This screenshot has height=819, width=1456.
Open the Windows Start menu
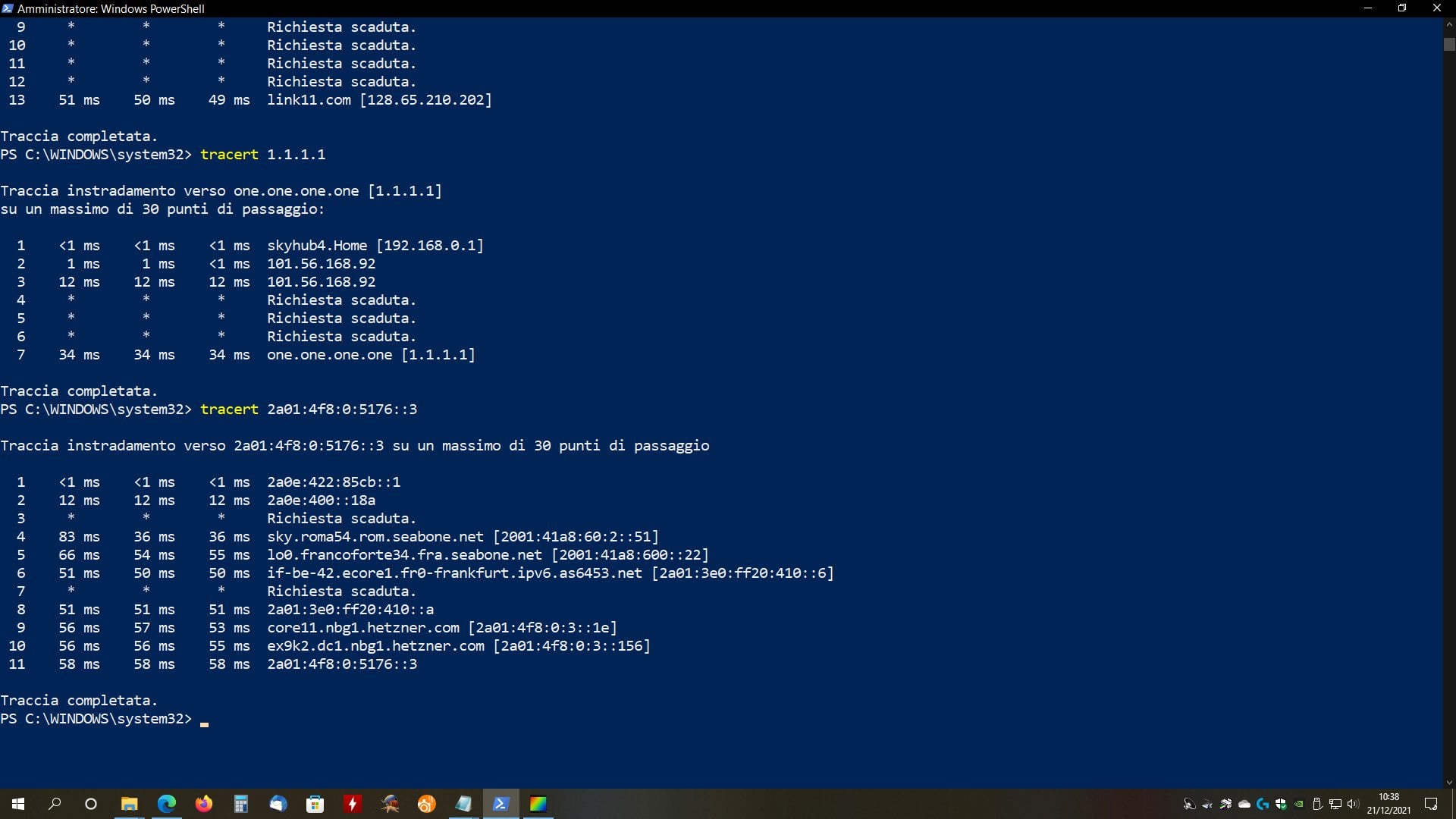18,804
